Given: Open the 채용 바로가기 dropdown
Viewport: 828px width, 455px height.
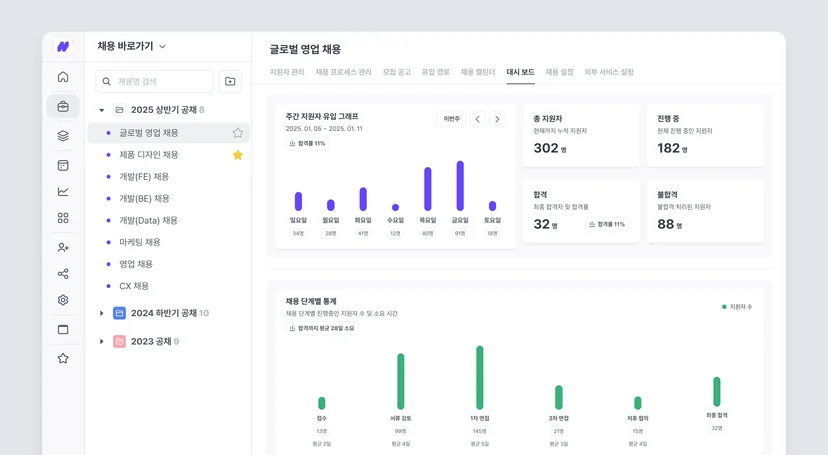Looking at the screenshot, I should pyautogui.click(x=131, y=46).
